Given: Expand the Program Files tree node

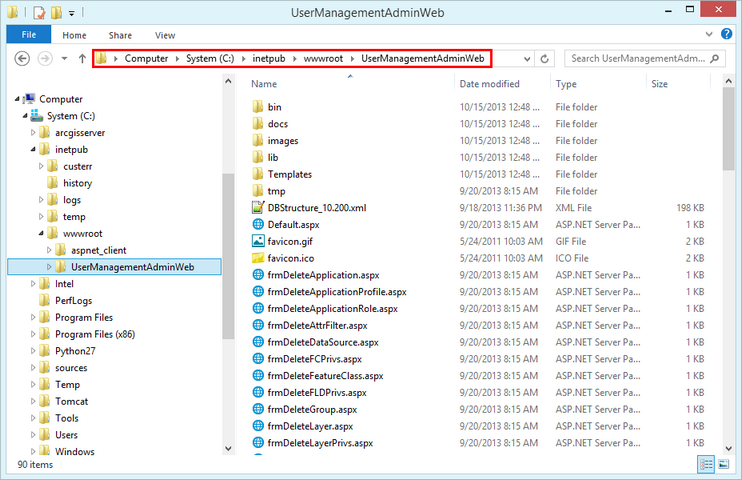Looking at the screenshot, I should tap(33, 317).
